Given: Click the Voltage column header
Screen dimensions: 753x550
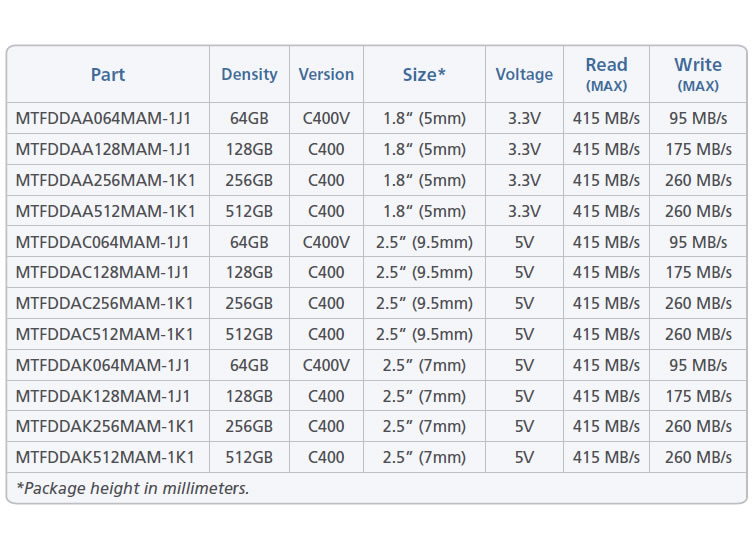Looking at the screenshot, I should click(x=524, y=74).
